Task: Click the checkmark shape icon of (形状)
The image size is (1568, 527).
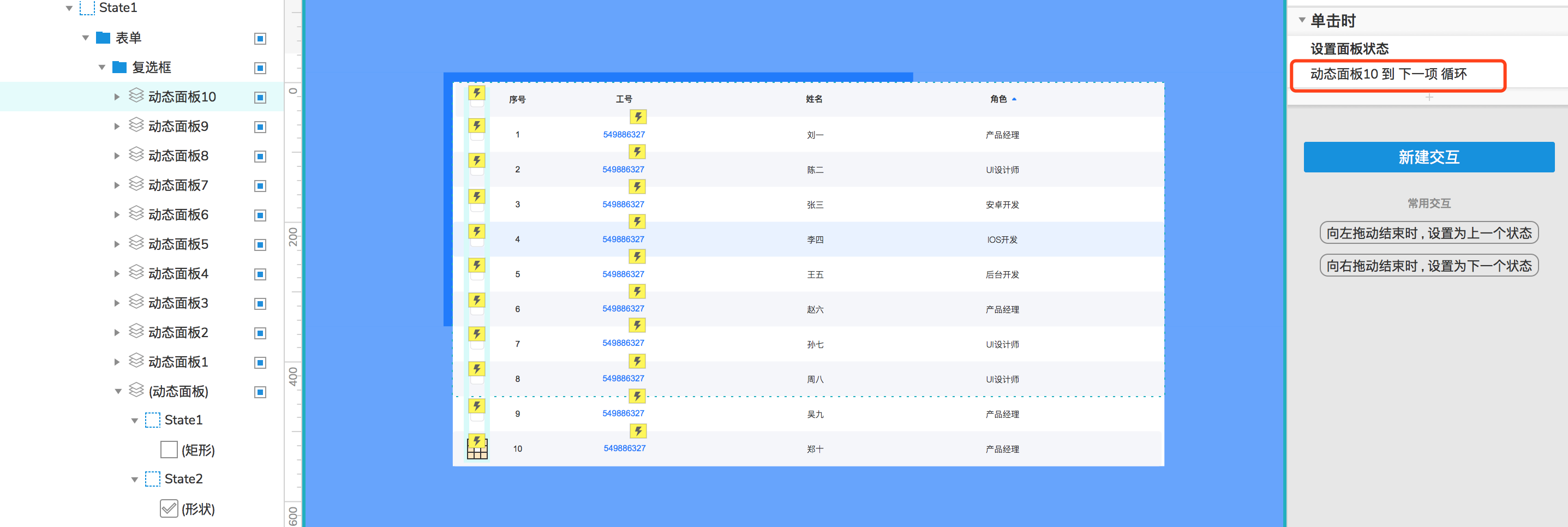Action: pyautogui.click(x=169, y=508)
